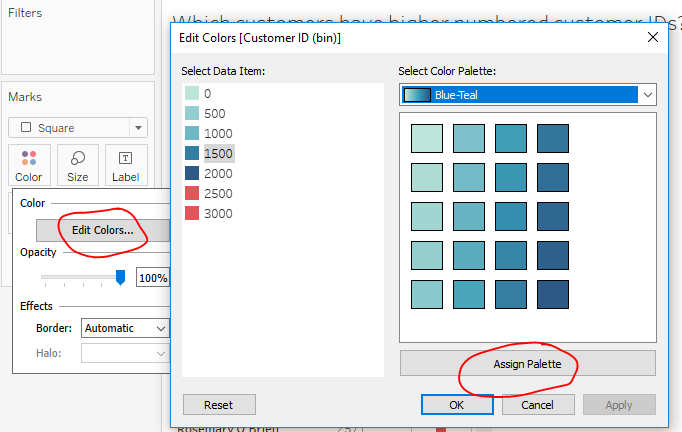
Task: Pick the darkest swatch in bottom row
Action: pyautogui.click(x=553, y=295)
